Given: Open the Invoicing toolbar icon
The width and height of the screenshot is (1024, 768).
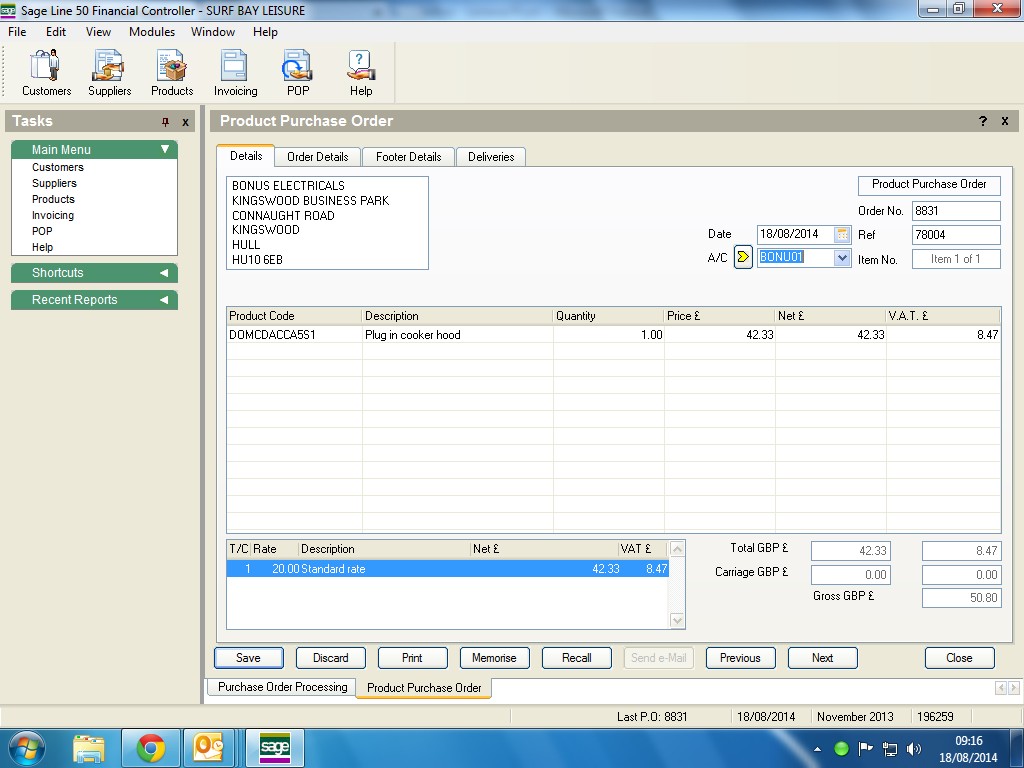Looking at the screenshot, I should (235, 73).
